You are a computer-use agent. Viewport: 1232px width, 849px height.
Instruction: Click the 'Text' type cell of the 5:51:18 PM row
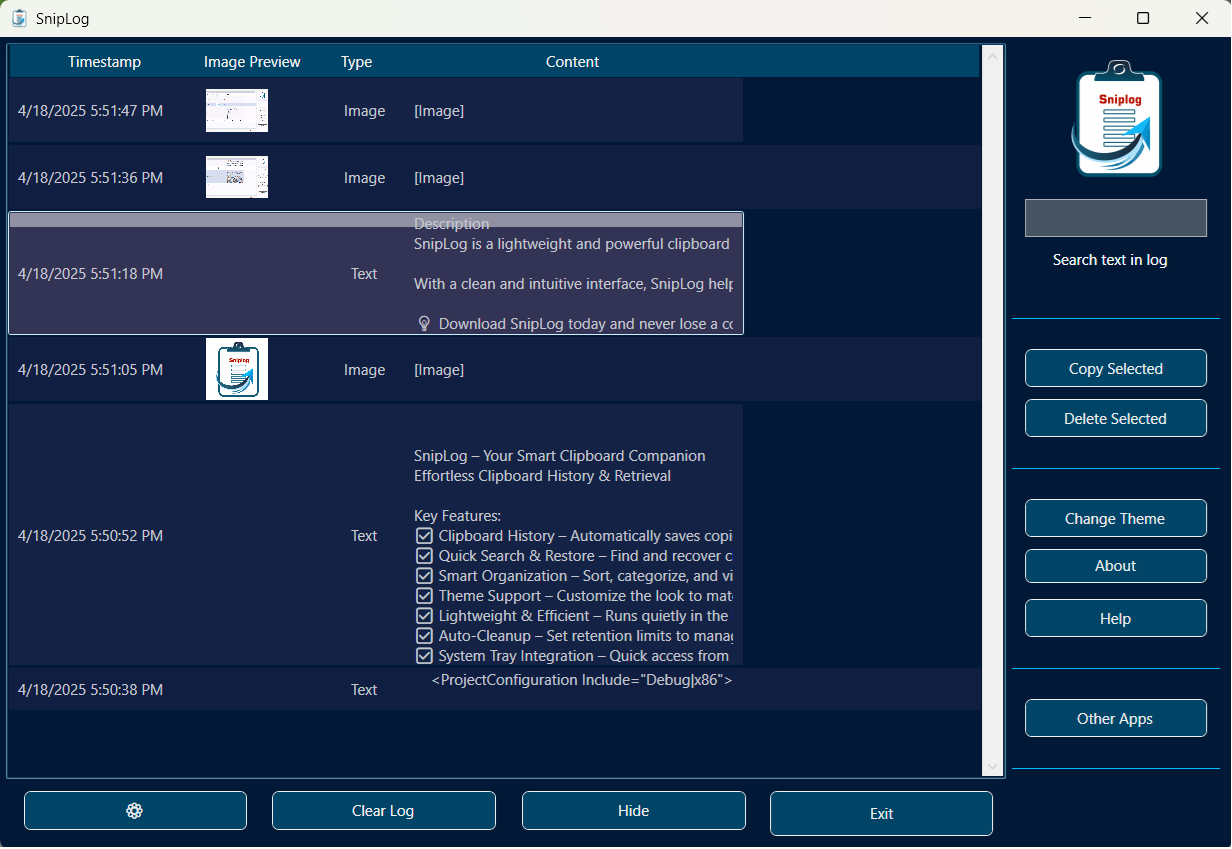pos(365,274)
